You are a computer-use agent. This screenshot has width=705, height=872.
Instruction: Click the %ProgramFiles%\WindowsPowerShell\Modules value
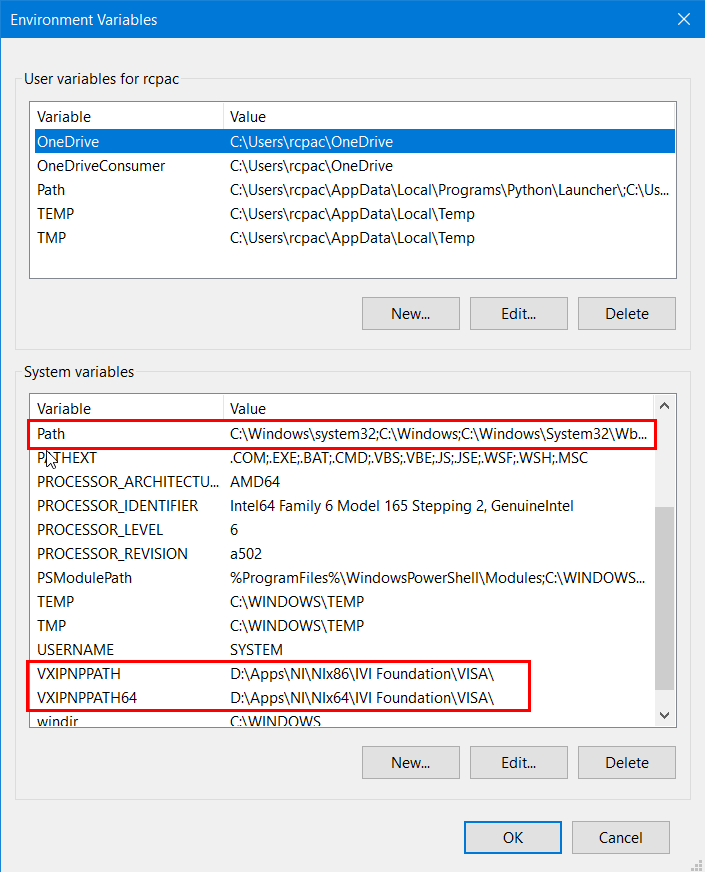click(x=438, y=577)
